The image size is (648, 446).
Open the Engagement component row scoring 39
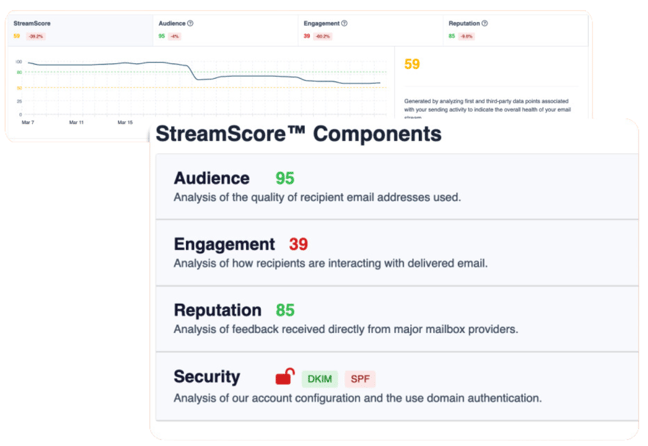(397, 253)
